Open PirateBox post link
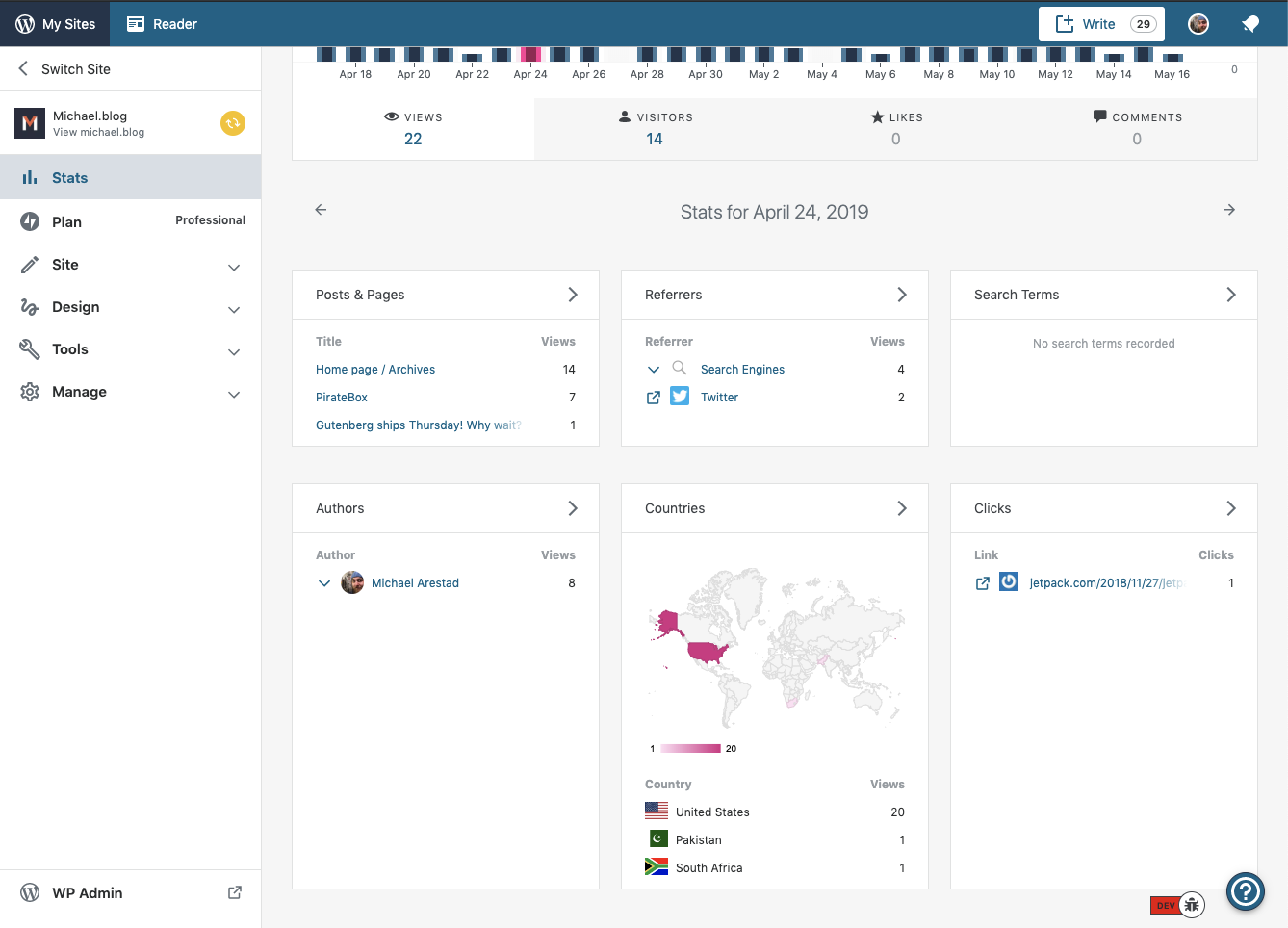The height and width of the screenshot is (928, 1288). pyautogui.click(x=342, y=398)
